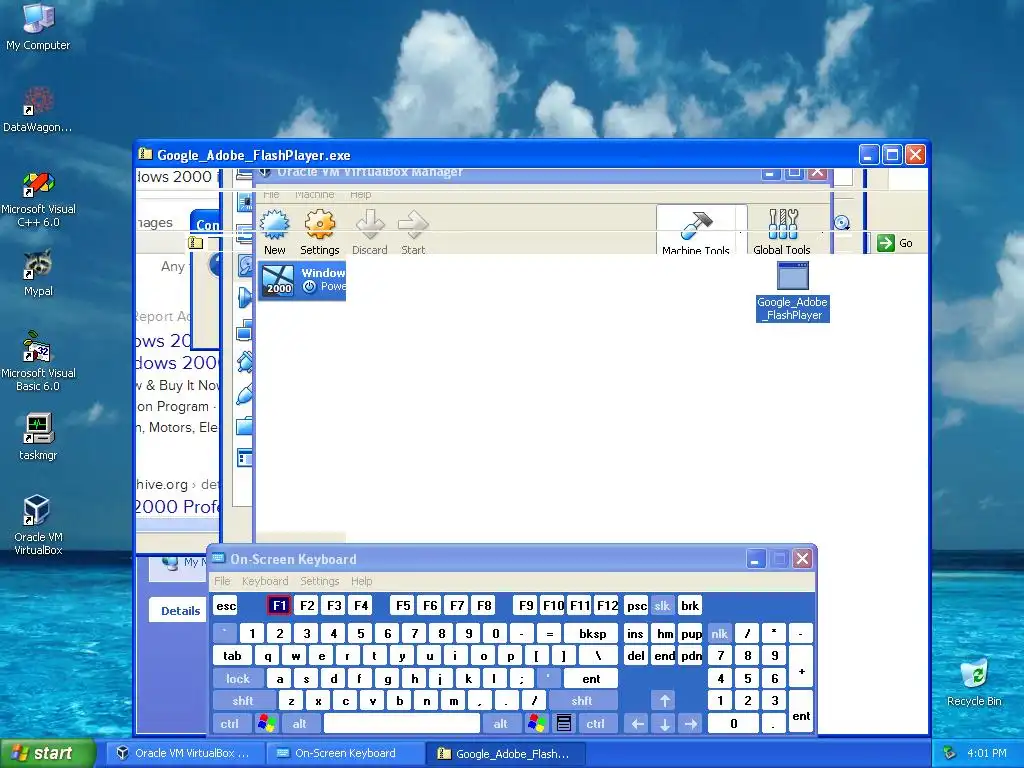The width and height of the screenshot is (1024, 768).
Task: Toggle the right shft key on keyboard
Action: 582,701
